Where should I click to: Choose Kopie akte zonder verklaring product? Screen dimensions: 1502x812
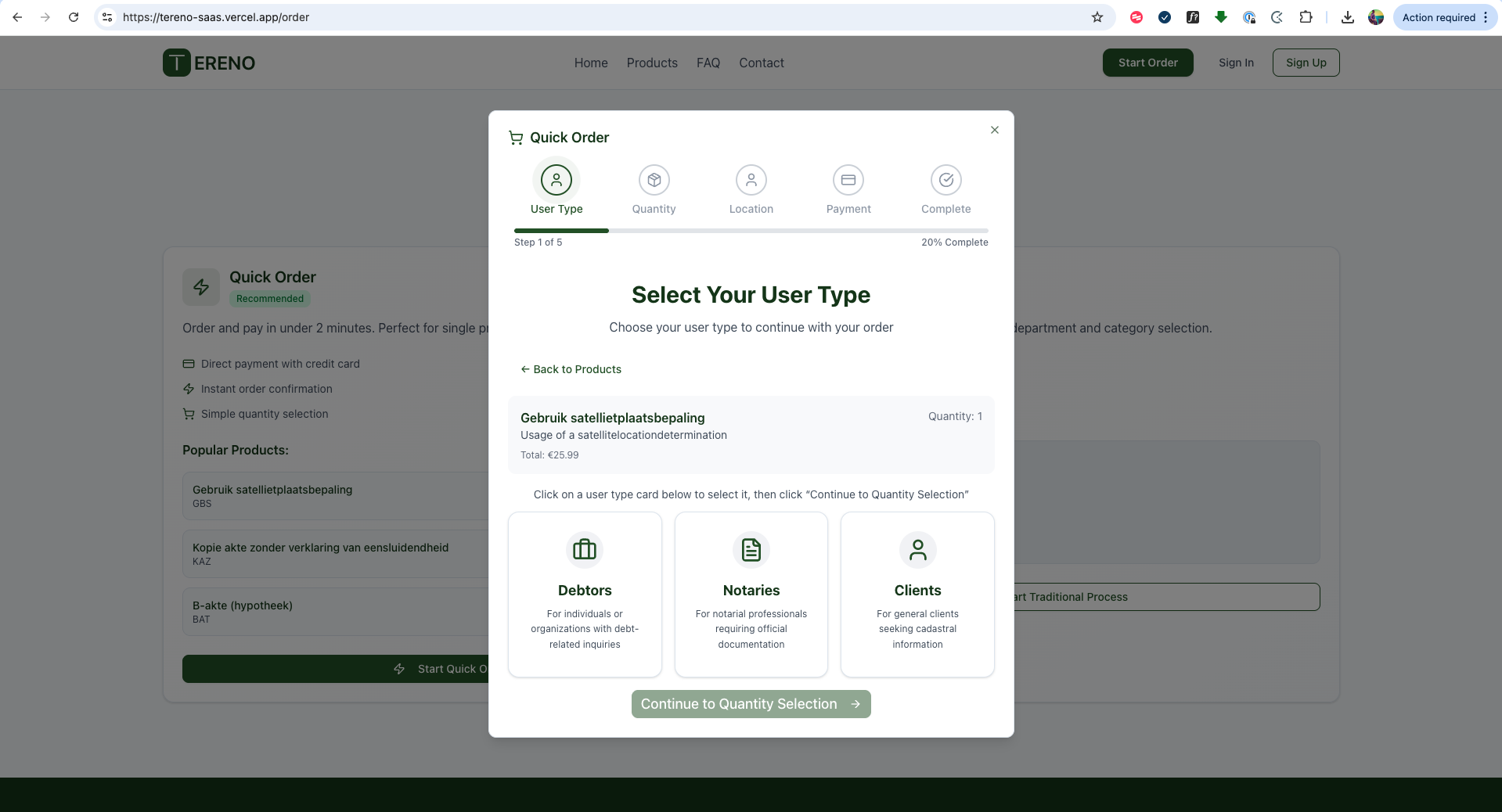(336, 554)
